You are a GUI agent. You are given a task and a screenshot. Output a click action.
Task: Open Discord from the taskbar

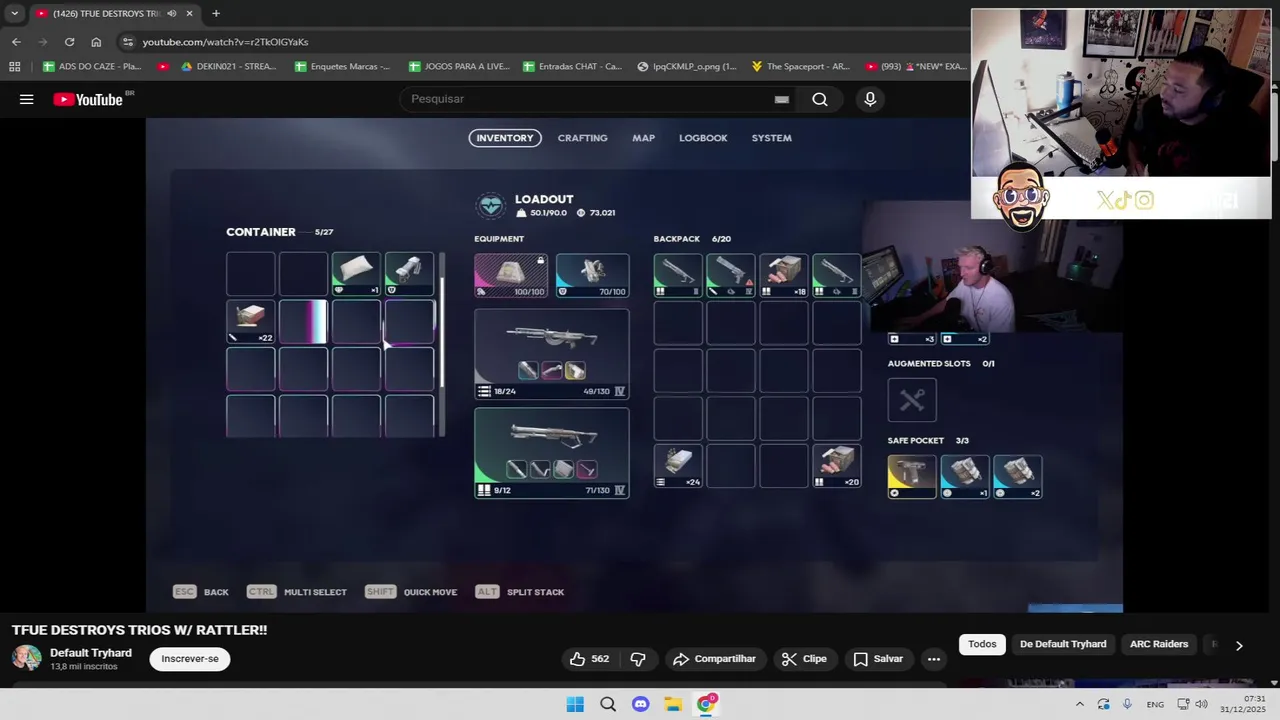pyautogui.click(x=641, y=704)
